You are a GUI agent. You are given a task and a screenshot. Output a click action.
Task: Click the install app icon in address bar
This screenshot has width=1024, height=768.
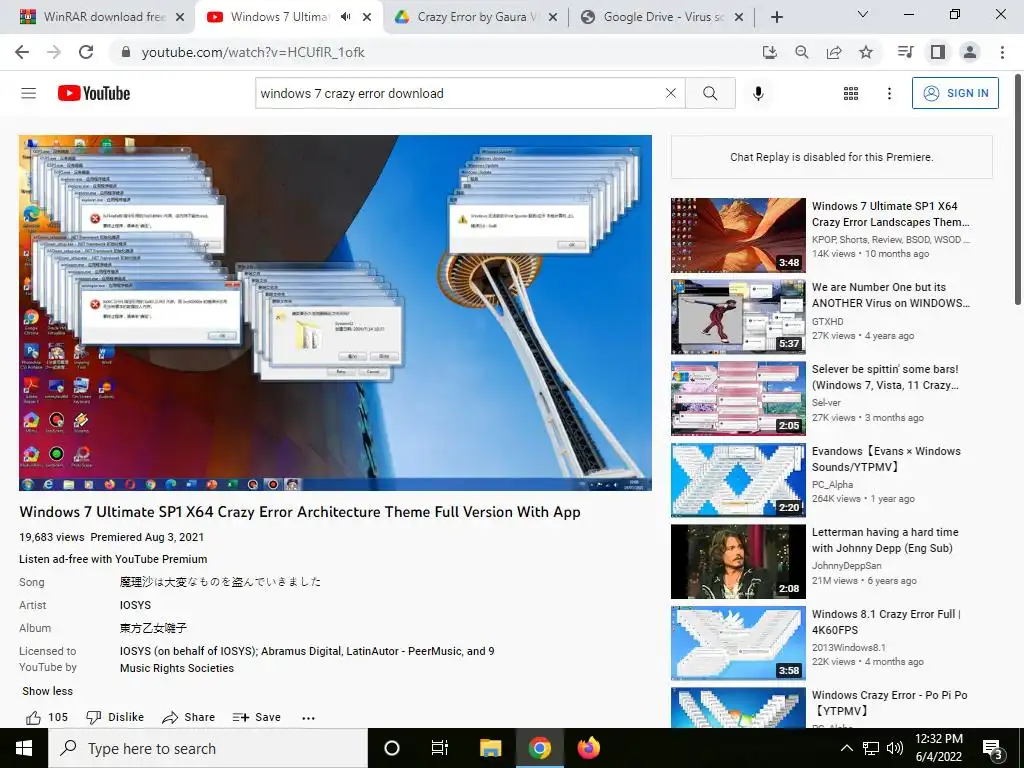(770, 52)
